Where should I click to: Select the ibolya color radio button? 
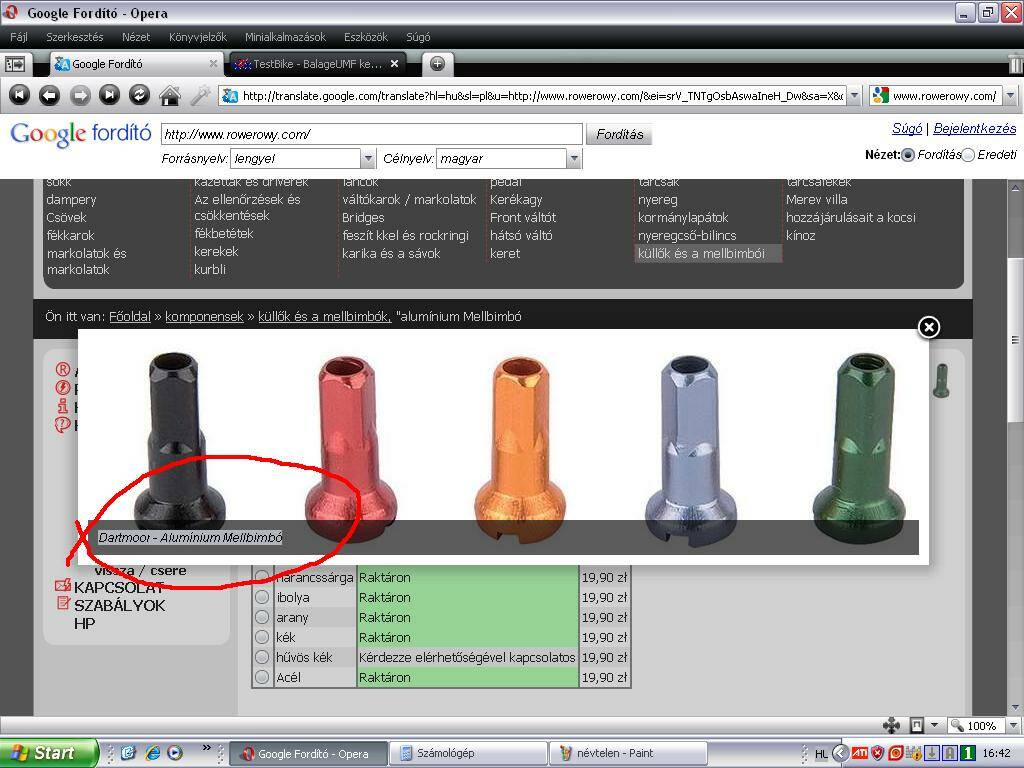pyautogui.click(x=262, y=597)
